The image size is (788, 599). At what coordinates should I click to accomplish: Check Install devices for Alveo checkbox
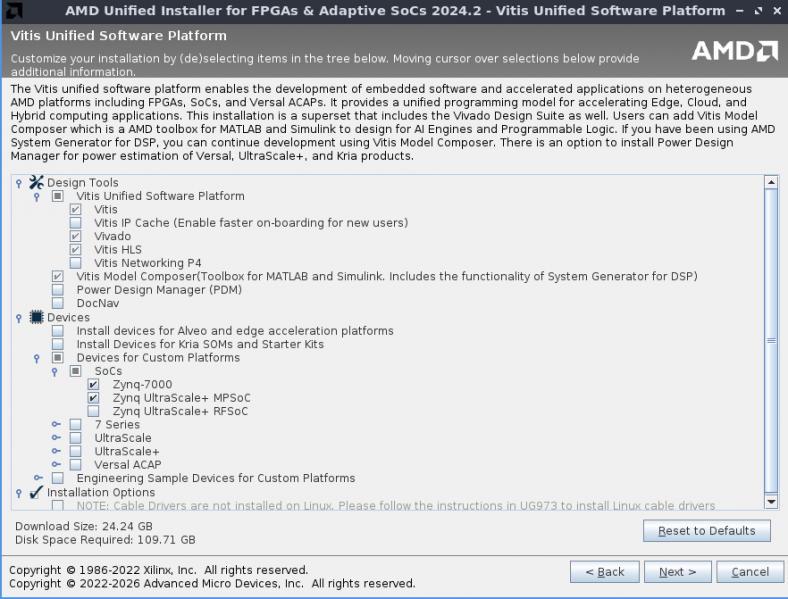click(58, 331)
